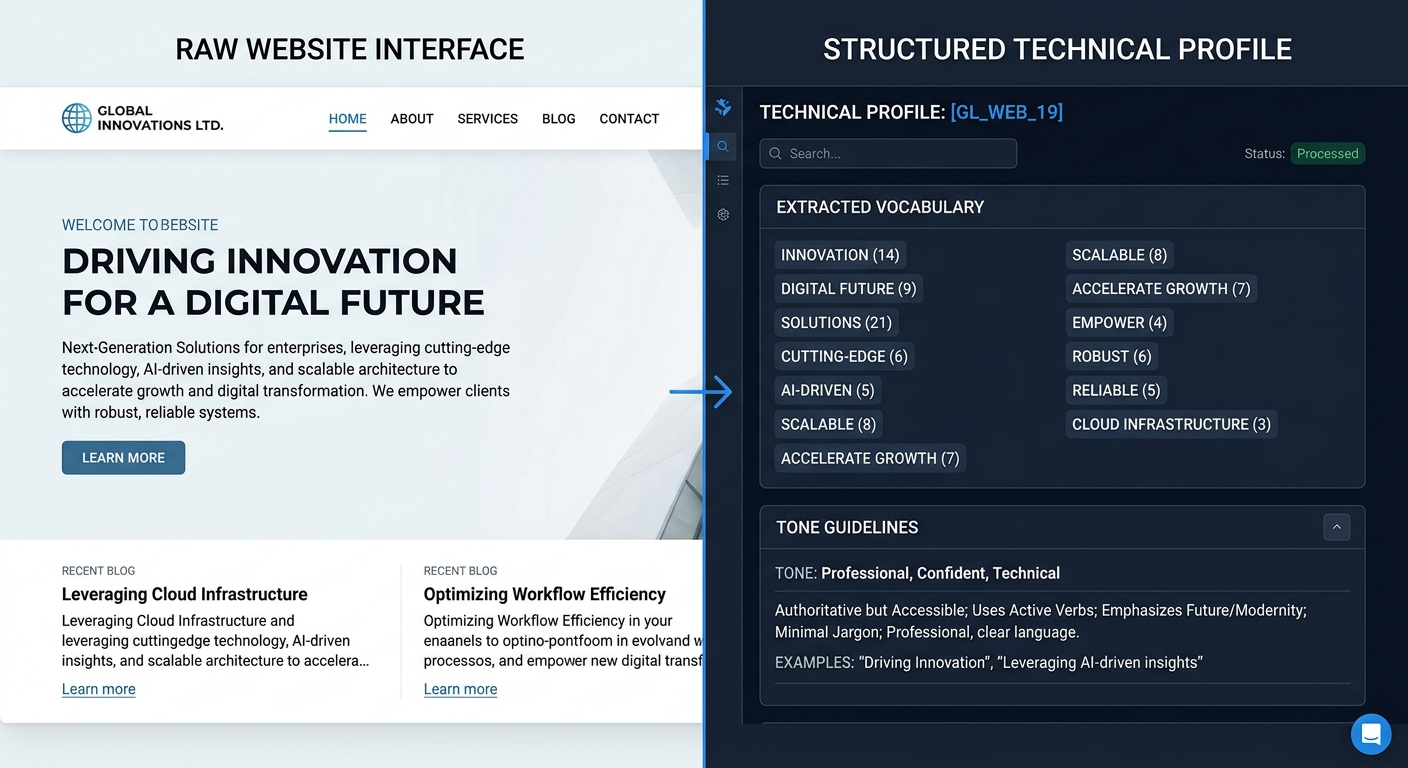Select the INNOVATION (14) vocabulary chip
Screen dimensions: 1408x768
click(x=840, y=255)
